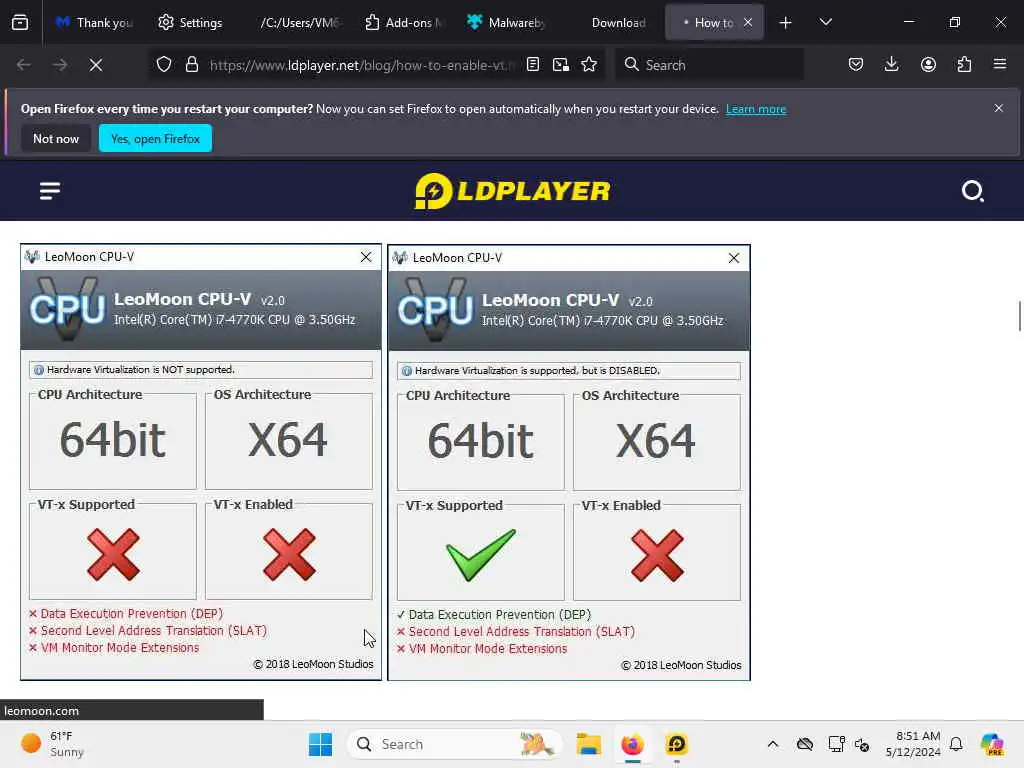
Task: Click the left LeoMoon CPU-V 'NOT supported' screenshot
Action: 200,462
